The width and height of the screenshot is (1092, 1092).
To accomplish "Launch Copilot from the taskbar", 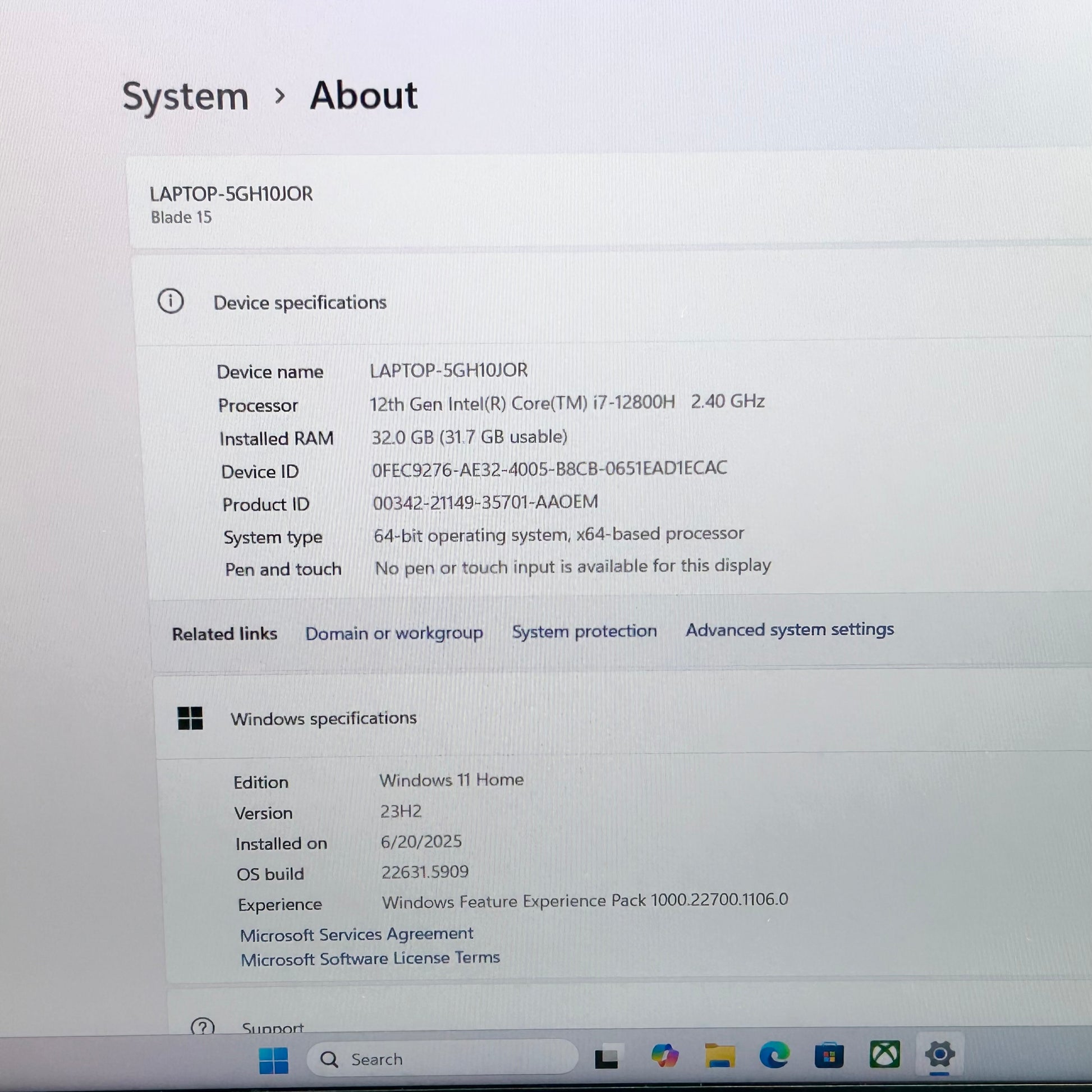I will click(665, 1056).
